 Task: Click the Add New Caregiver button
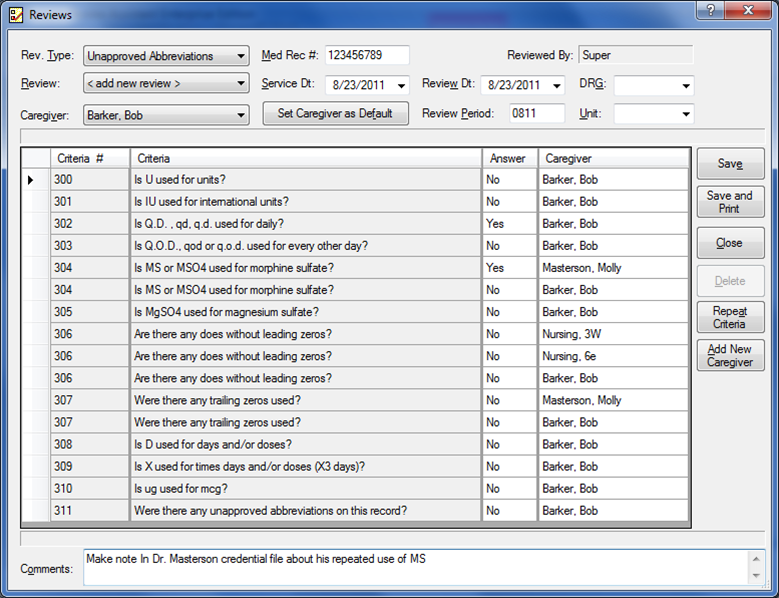[730, 355]
